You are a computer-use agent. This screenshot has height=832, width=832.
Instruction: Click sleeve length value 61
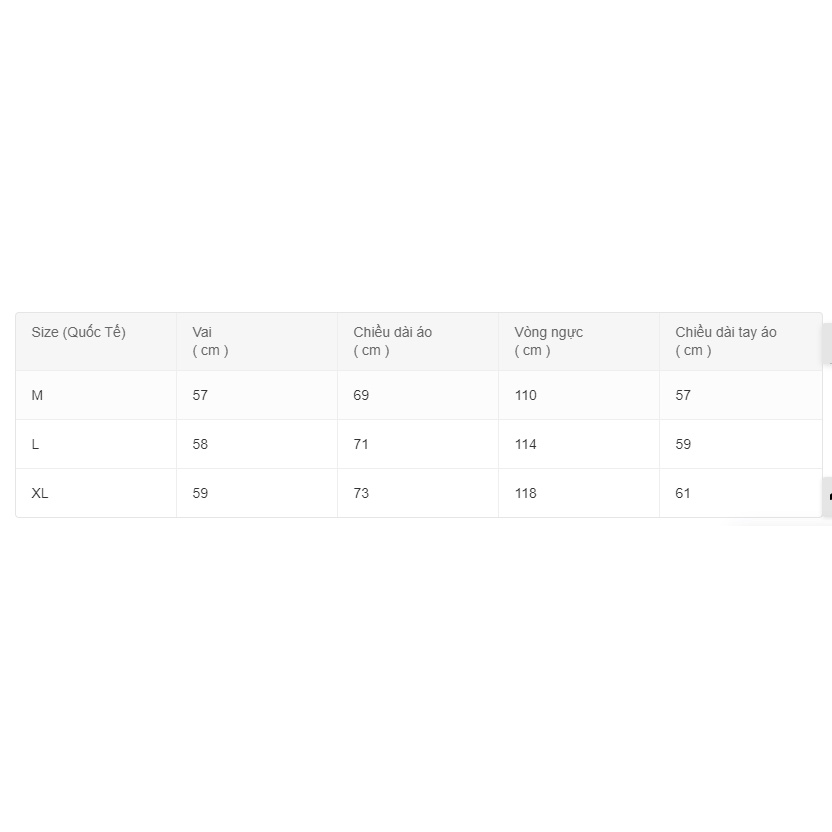click(x=683, y=493)
